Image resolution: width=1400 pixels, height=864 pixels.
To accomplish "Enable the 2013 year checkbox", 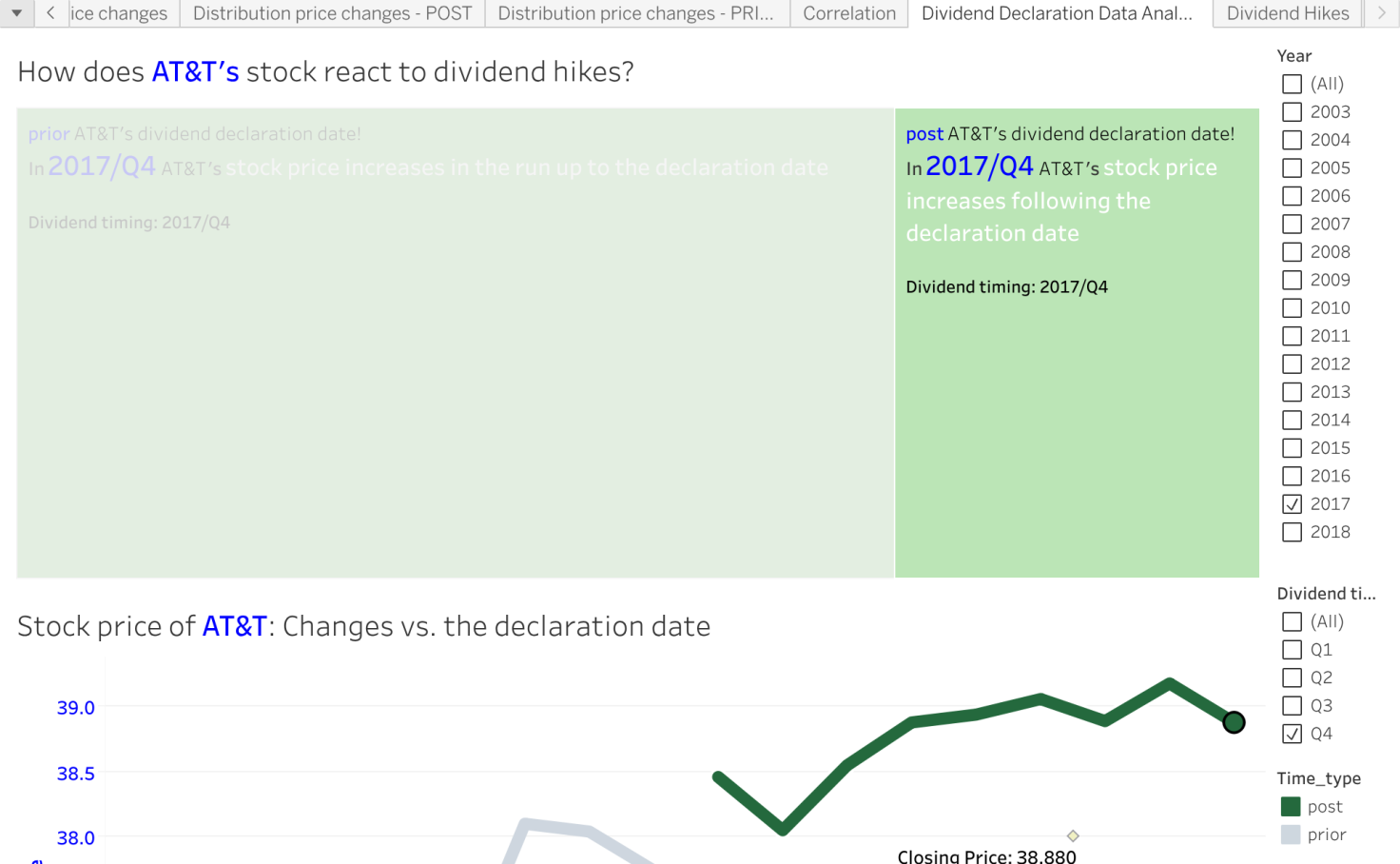I will [x=1292, y=392].
